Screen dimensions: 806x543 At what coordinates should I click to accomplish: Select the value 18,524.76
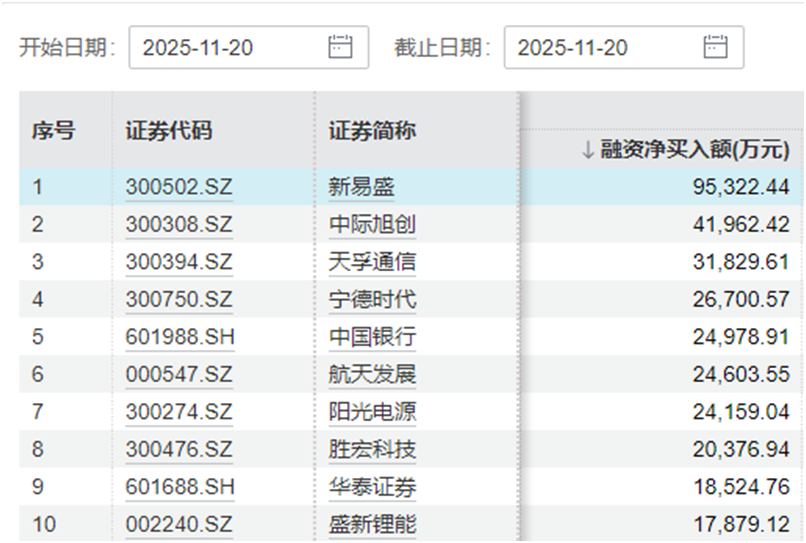741,487
